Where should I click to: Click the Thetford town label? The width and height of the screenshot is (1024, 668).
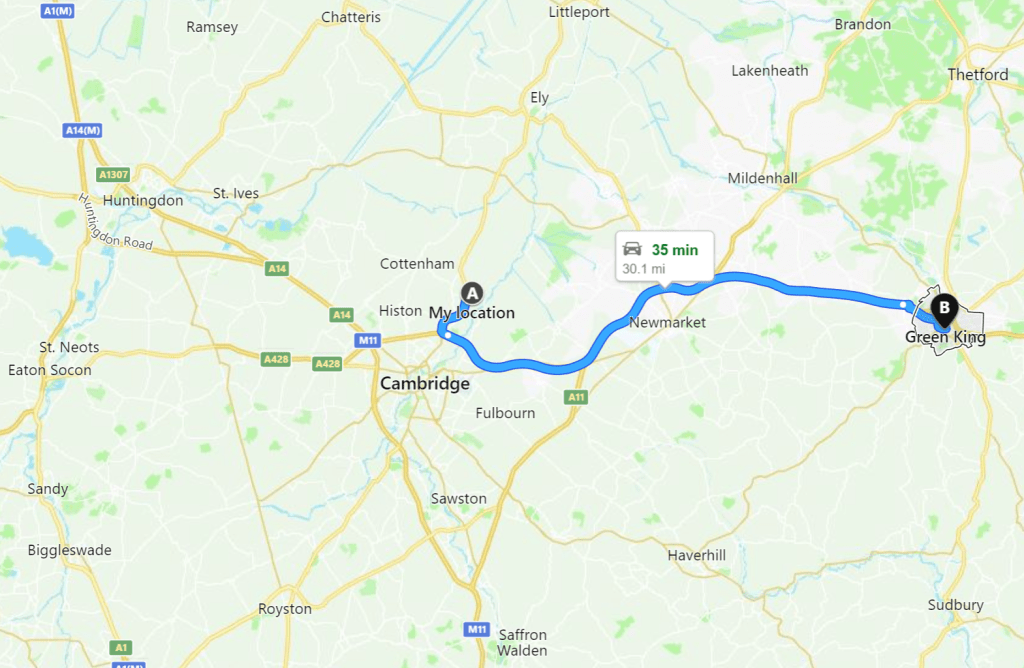coord(978,74)
